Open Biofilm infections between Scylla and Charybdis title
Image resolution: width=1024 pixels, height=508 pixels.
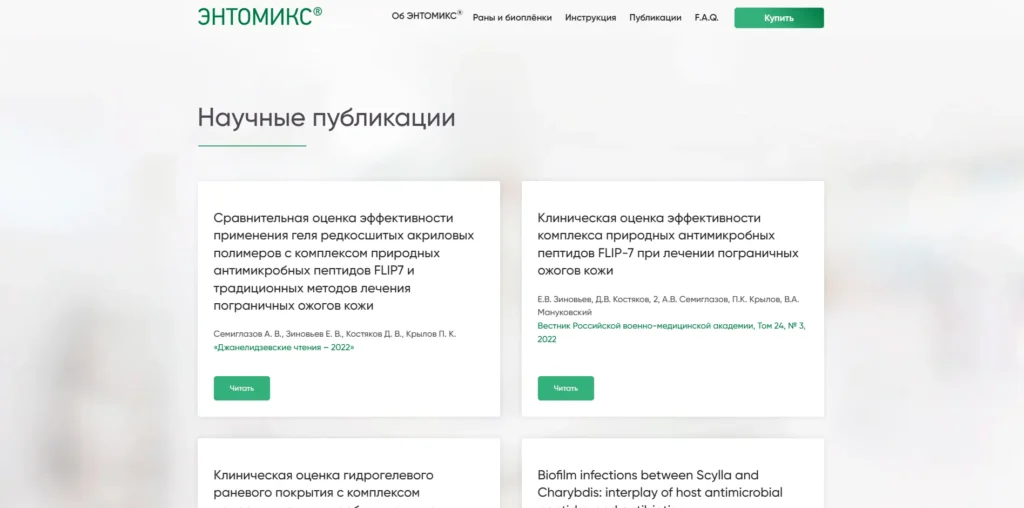660,488
